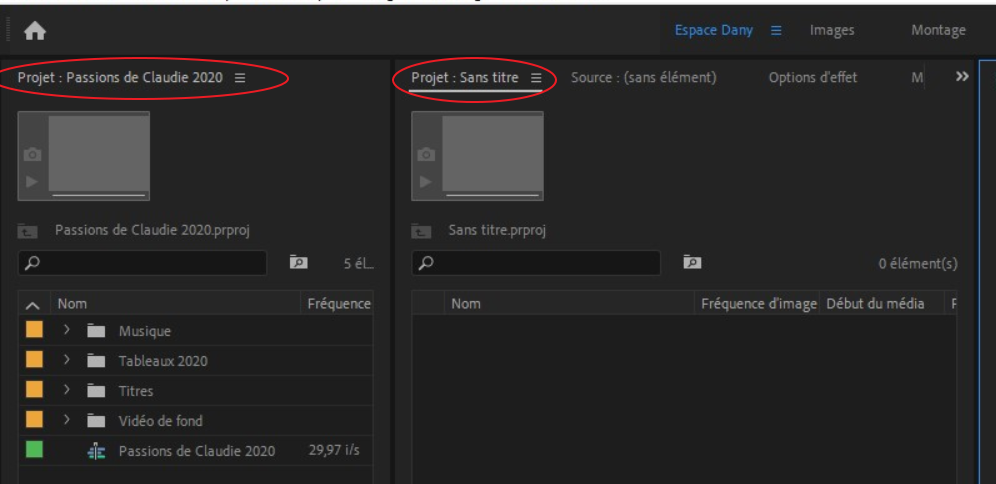Open the Source : (sans élément) tab

tap(643, 77)
